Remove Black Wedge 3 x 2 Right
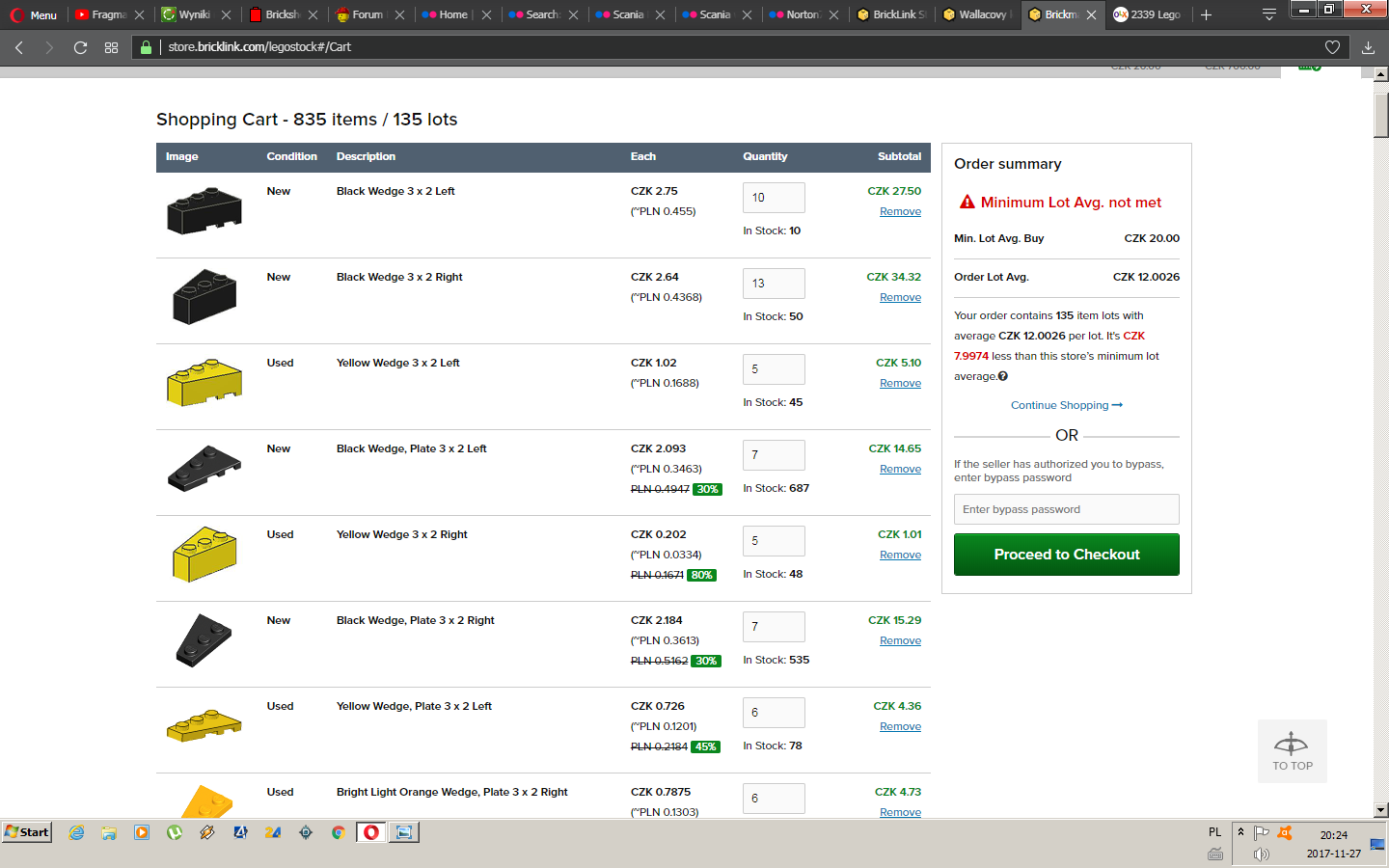1389x868 pixels. [900, 298]
